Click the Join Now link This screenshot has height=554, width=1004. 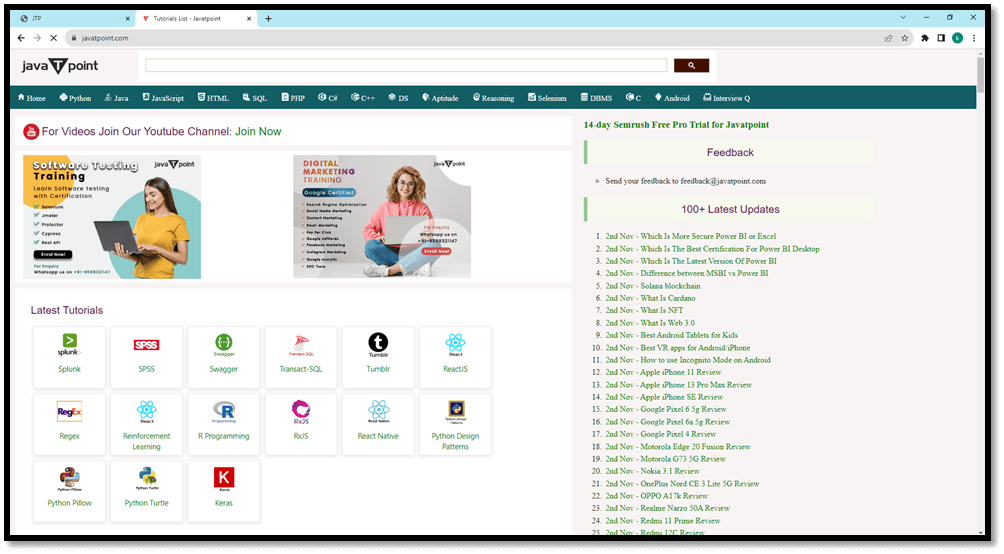(258, 131)
